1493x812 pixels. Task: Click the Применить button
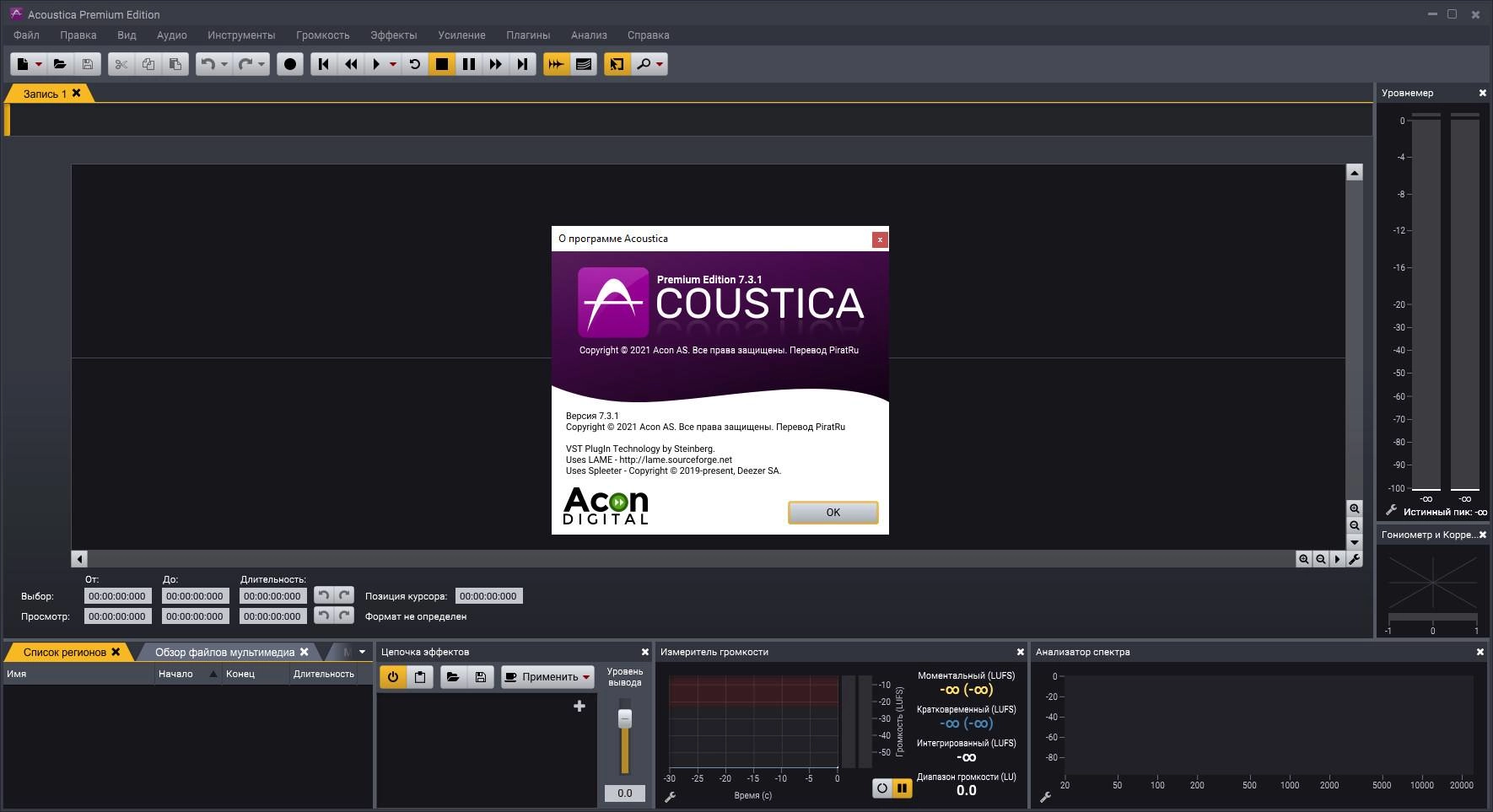coord(547,677)
